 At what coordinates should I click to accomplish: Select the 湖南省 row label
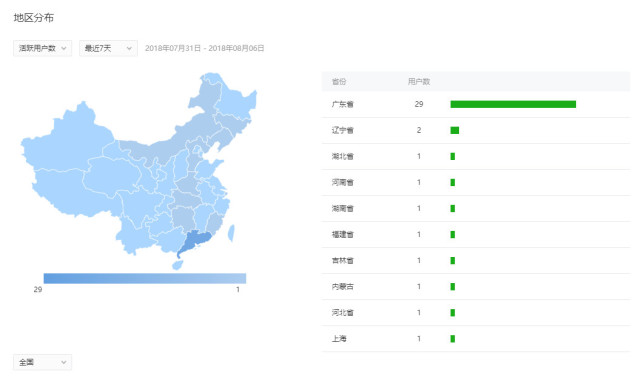click(343, 209)
